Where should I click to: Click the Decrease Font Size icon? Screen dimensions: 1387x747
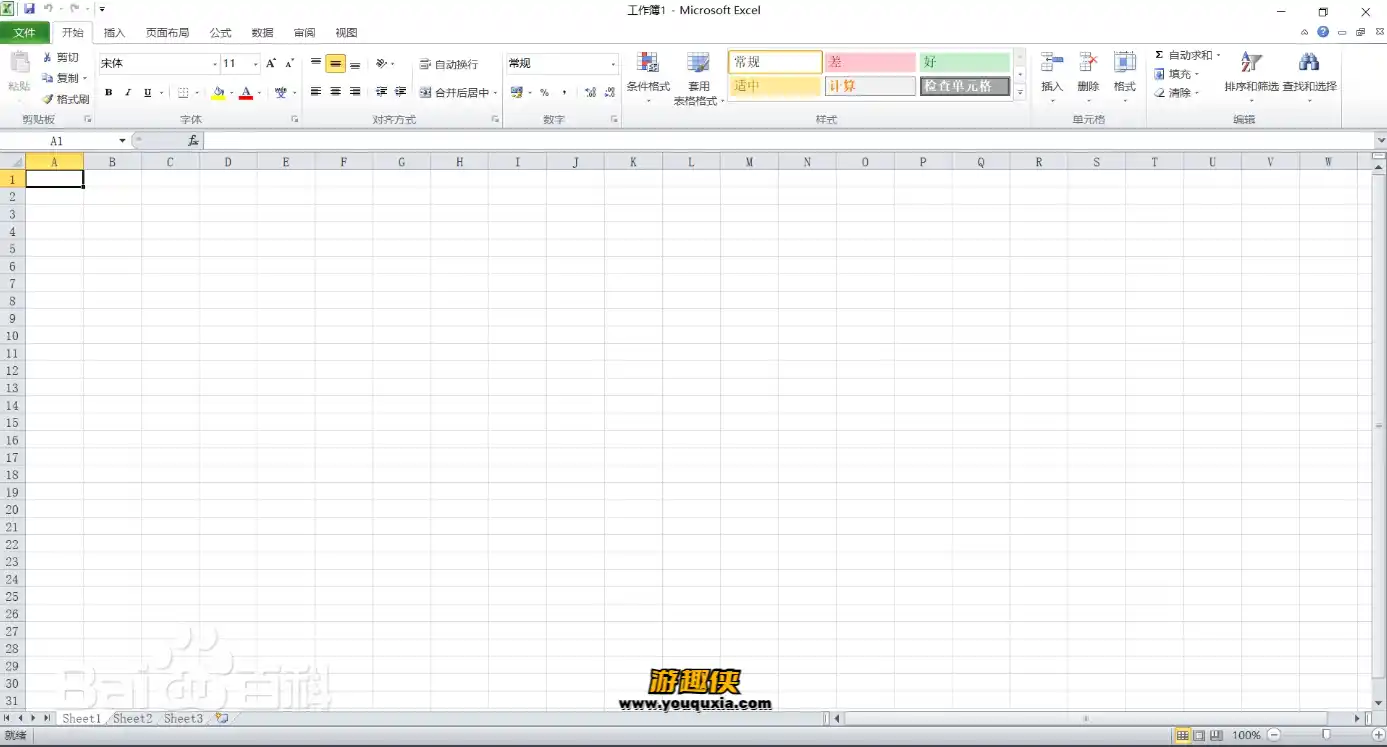click(x=289, y=63)
